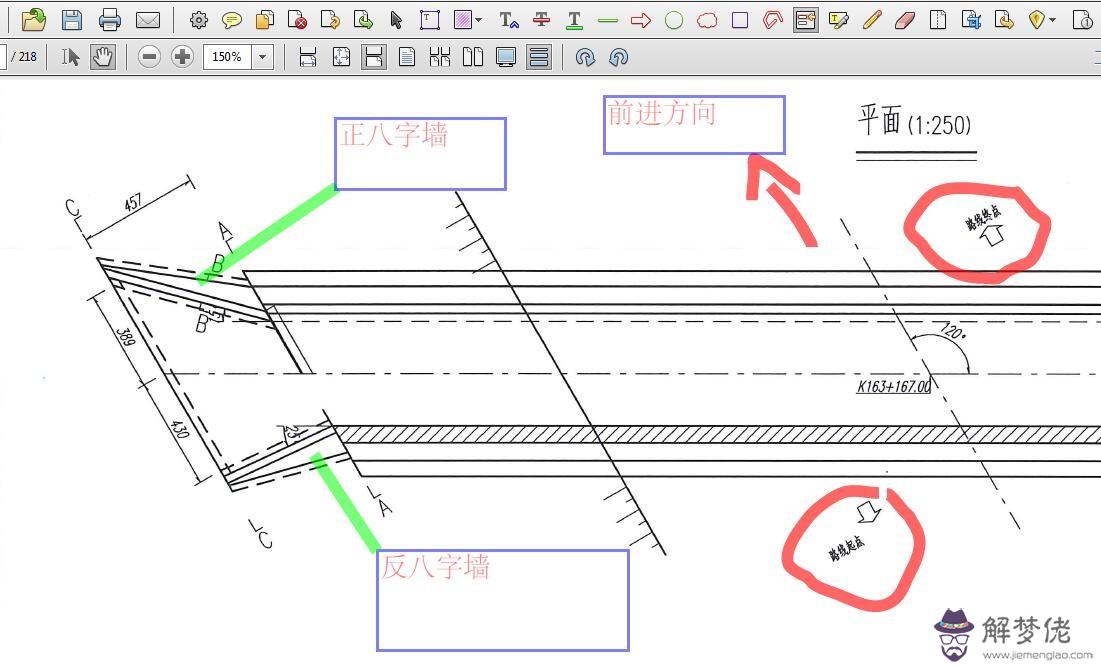Print the document
This screenshot has height=667, width=1101.
[x=110, y=19]
